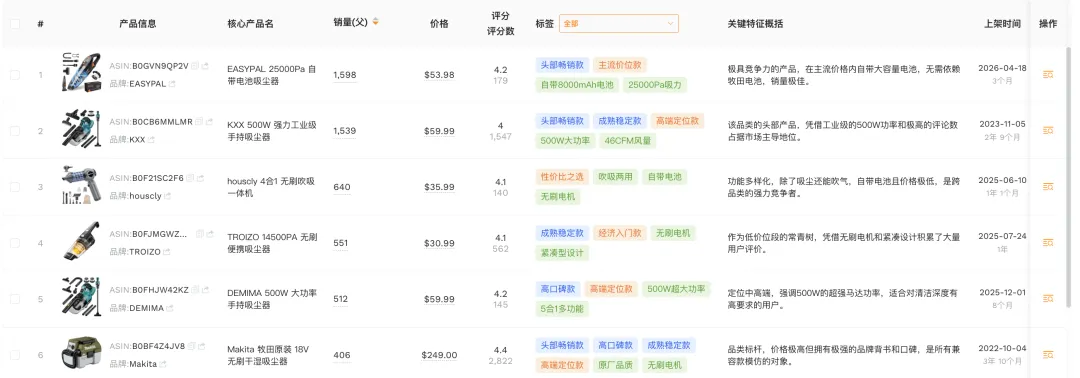Open action icon for Makita row
This screenshot has height=378, width=1080.
(x=1048, y=355)
